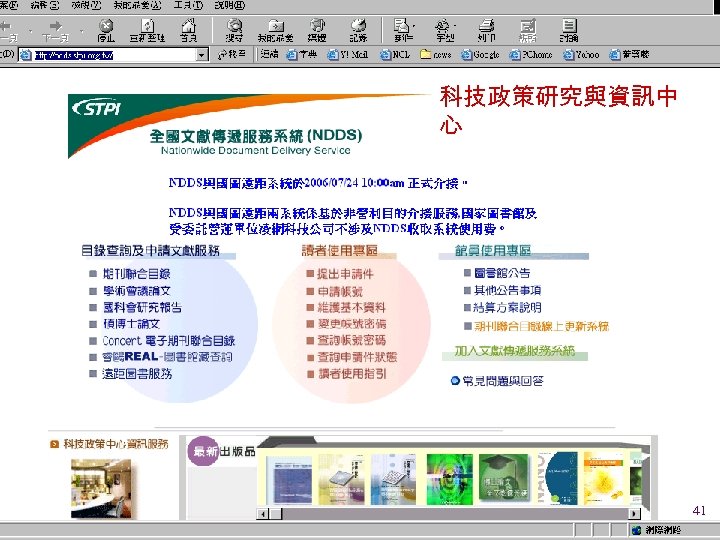The image size is (720, 540).
Task: Open the 檔案(F) menu
Action: tap(9, 6)
